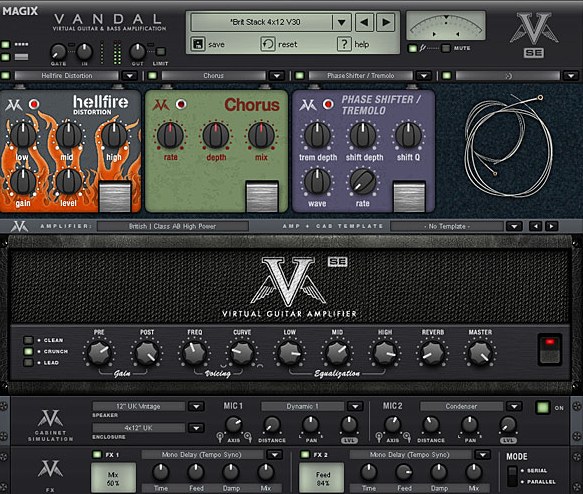This screenshot has height=494, width=583.
Task: Toggle the FX 2 enable button
Action: [x=305, y=454]
